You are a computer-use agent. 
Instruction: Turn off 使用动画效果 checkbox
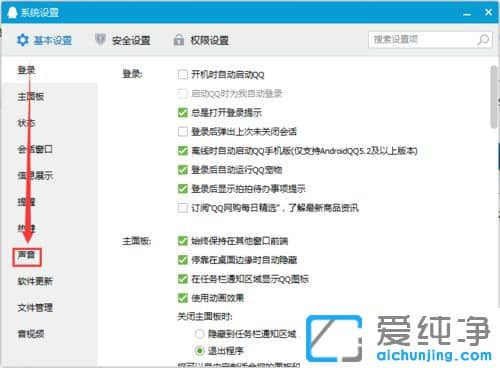point(183,298)
